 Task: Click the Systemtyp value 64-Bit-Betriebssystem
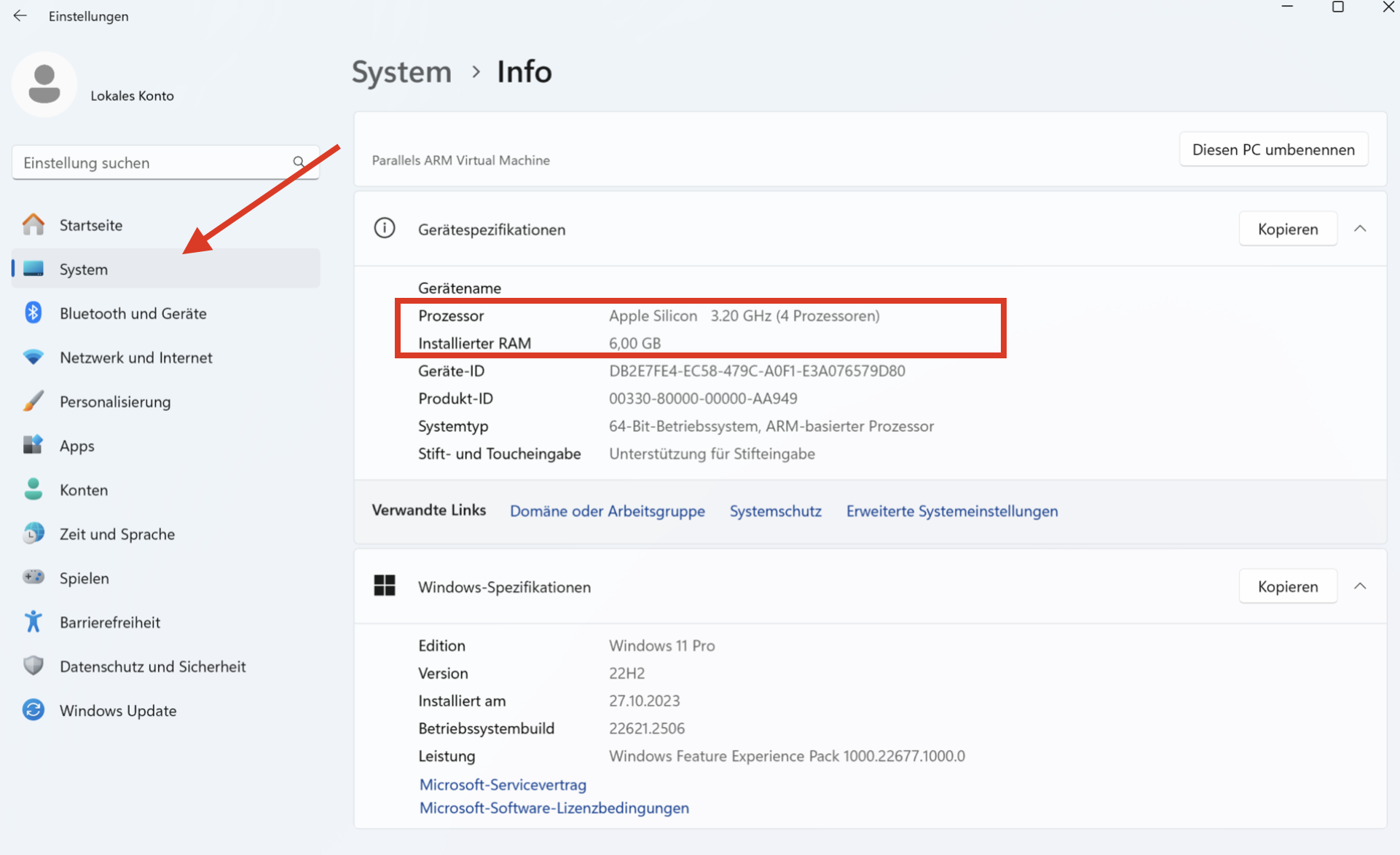click(x=771, y=426)
